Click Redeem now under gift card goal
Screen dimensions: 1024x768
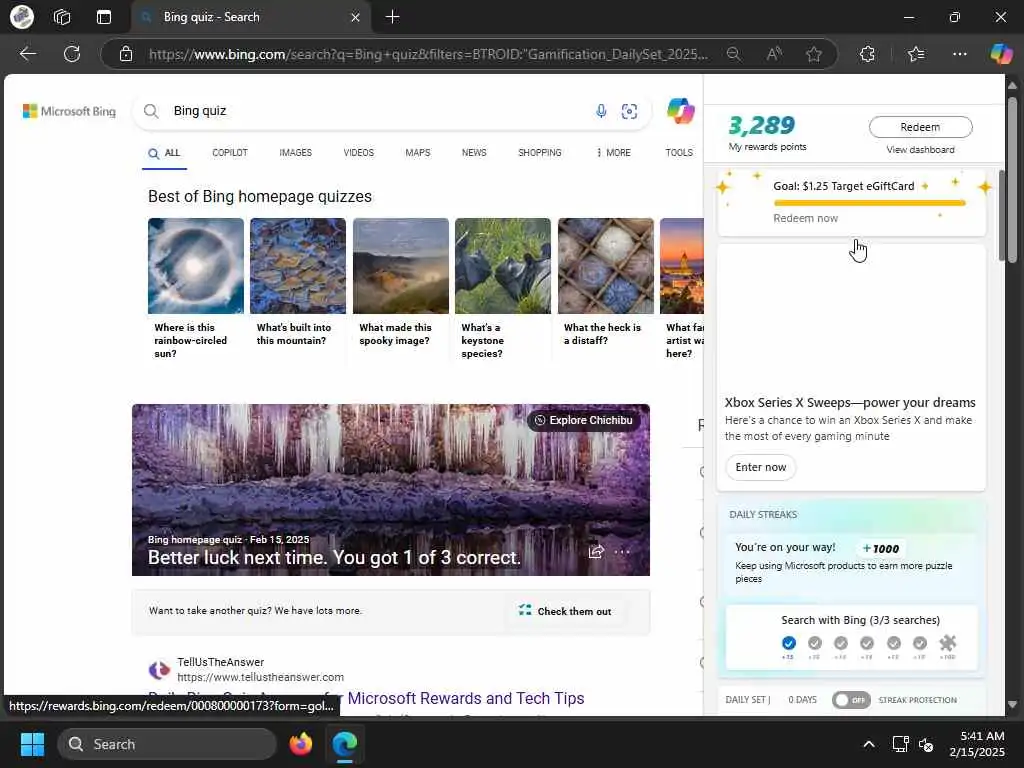click(x=805, y=218)
